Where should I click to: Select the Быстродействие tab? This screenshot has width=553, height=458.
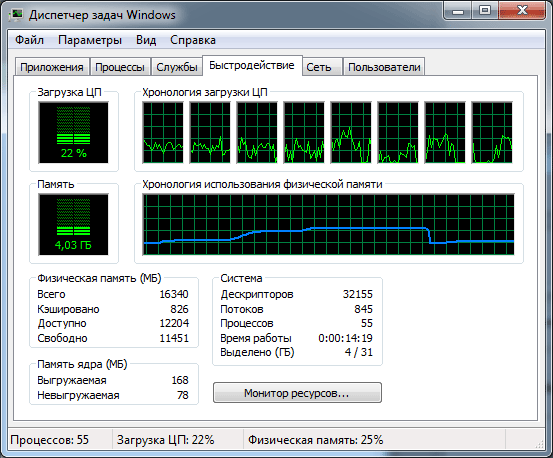tap(252, 66)
